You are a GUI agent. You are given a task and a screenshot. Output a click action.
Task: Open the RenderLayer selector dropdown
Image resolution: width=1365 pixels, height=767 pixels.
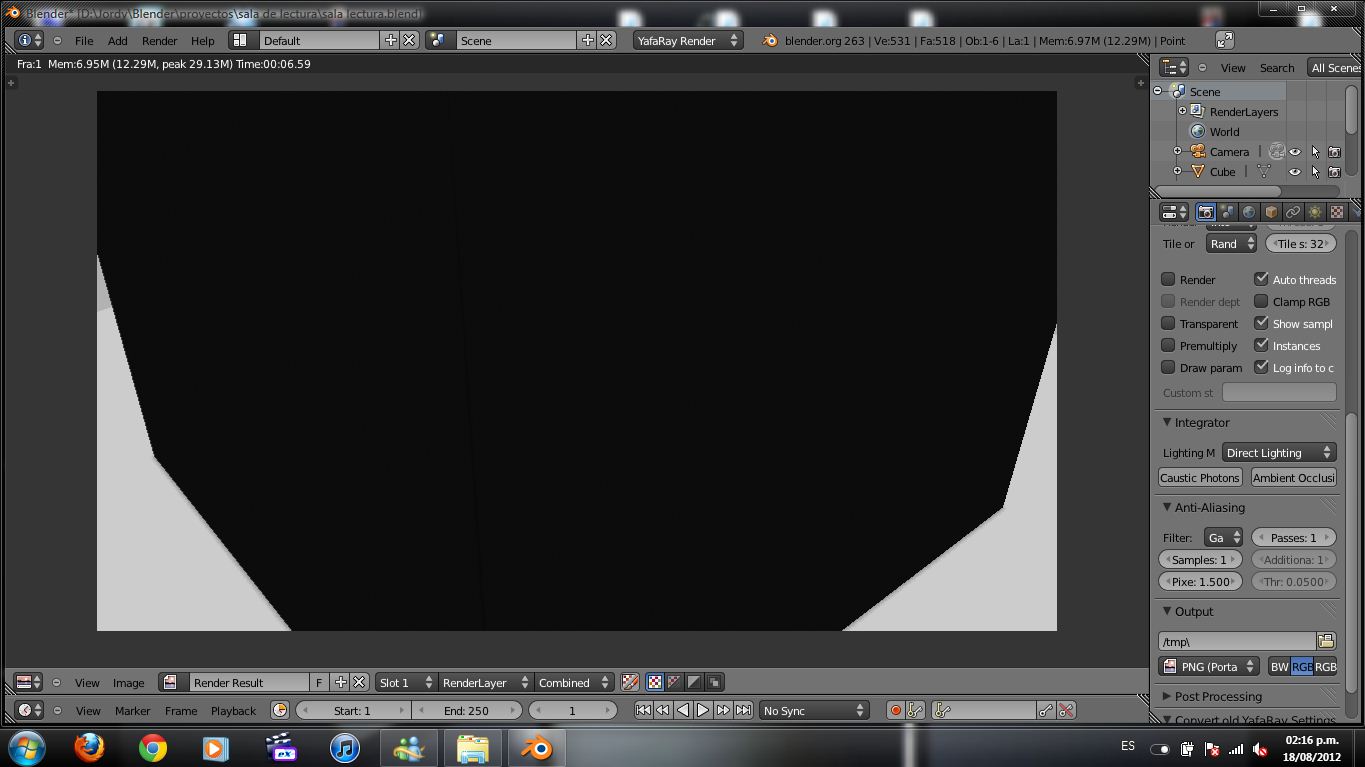pos(485,682)
